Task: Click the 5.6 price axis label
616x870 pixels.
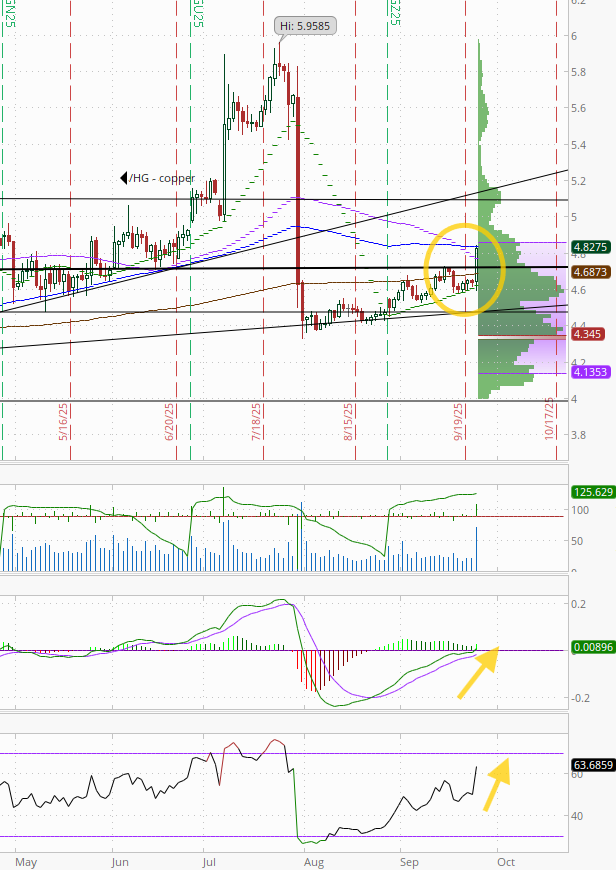Action: pos(578,108)
